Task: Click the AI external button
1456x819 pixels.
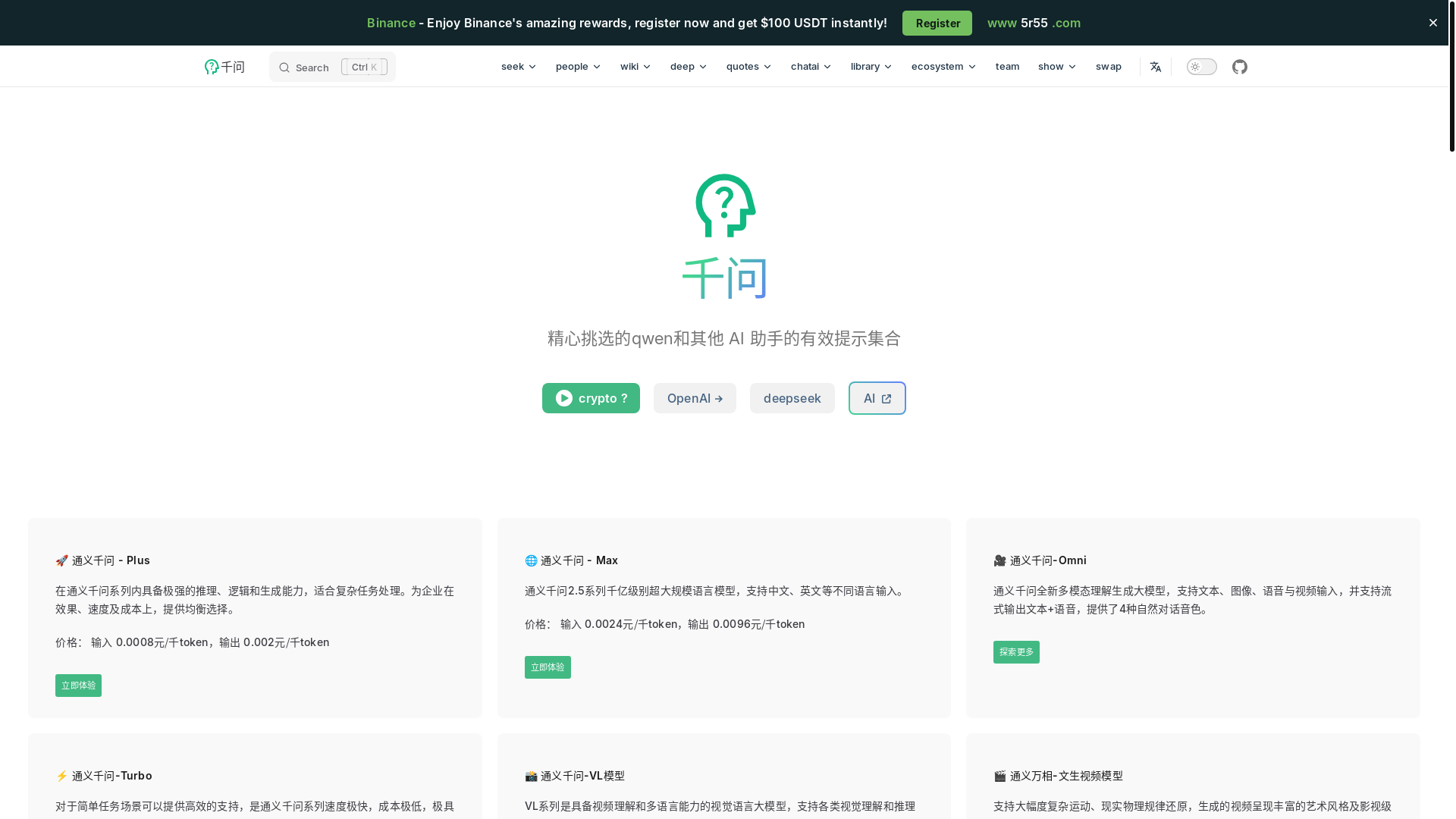Action: coord(877,398)
